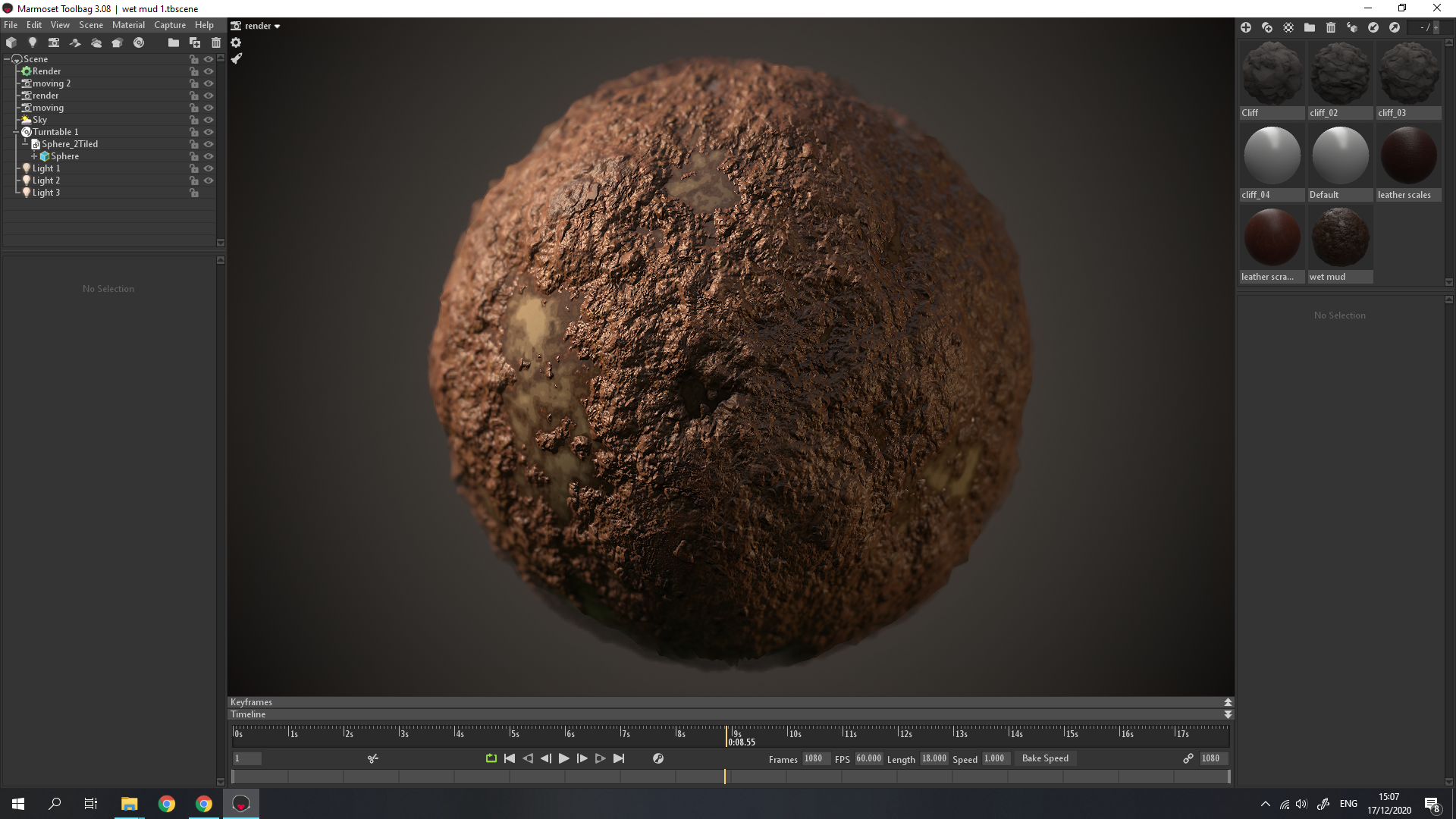The image size is (1456, 819).
Task: Create new scene folder group
Action: [x=174, y=42]
